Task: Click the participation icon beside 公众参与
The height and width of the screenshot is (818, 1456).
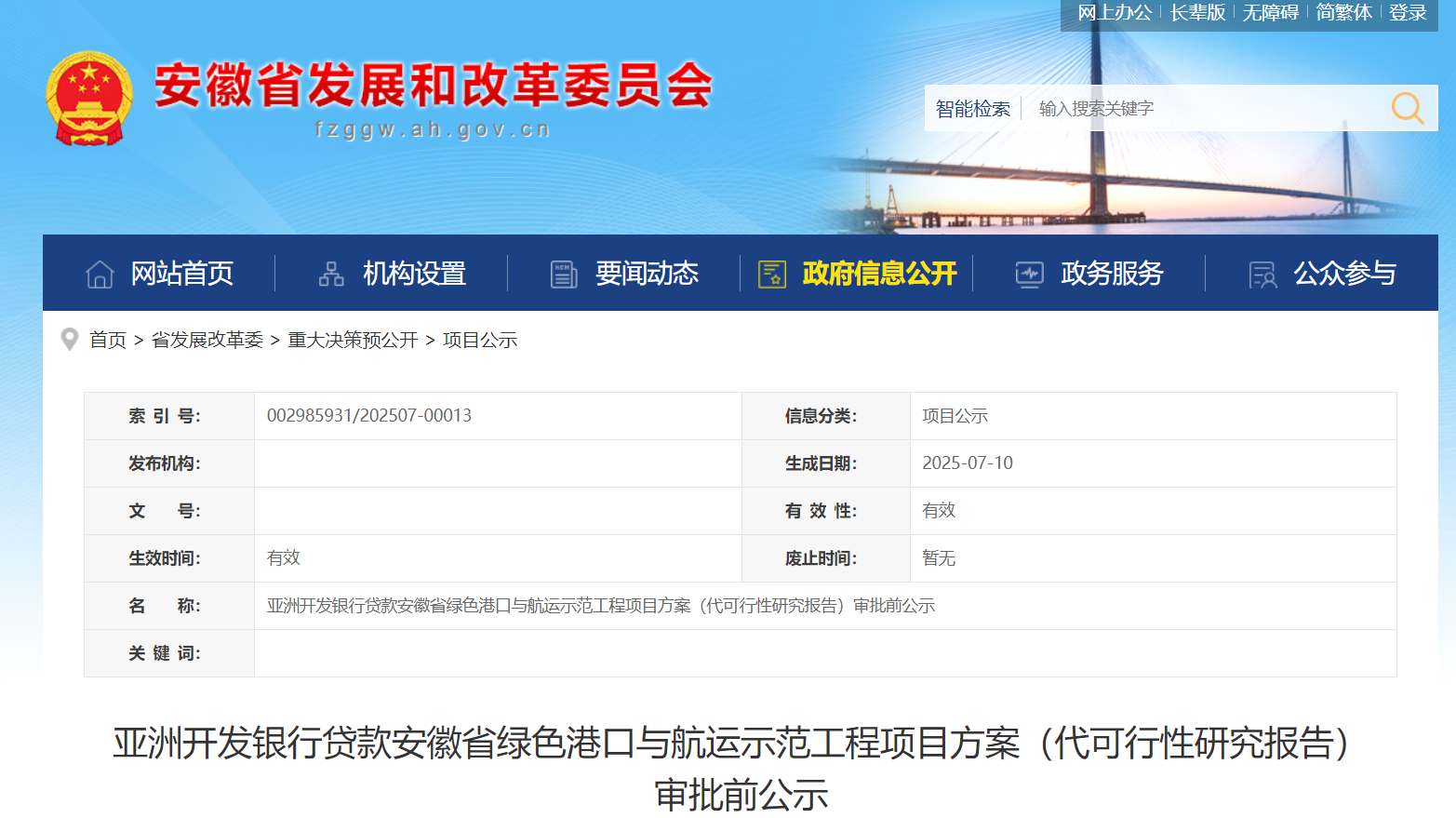Action: pos(1262,275)
